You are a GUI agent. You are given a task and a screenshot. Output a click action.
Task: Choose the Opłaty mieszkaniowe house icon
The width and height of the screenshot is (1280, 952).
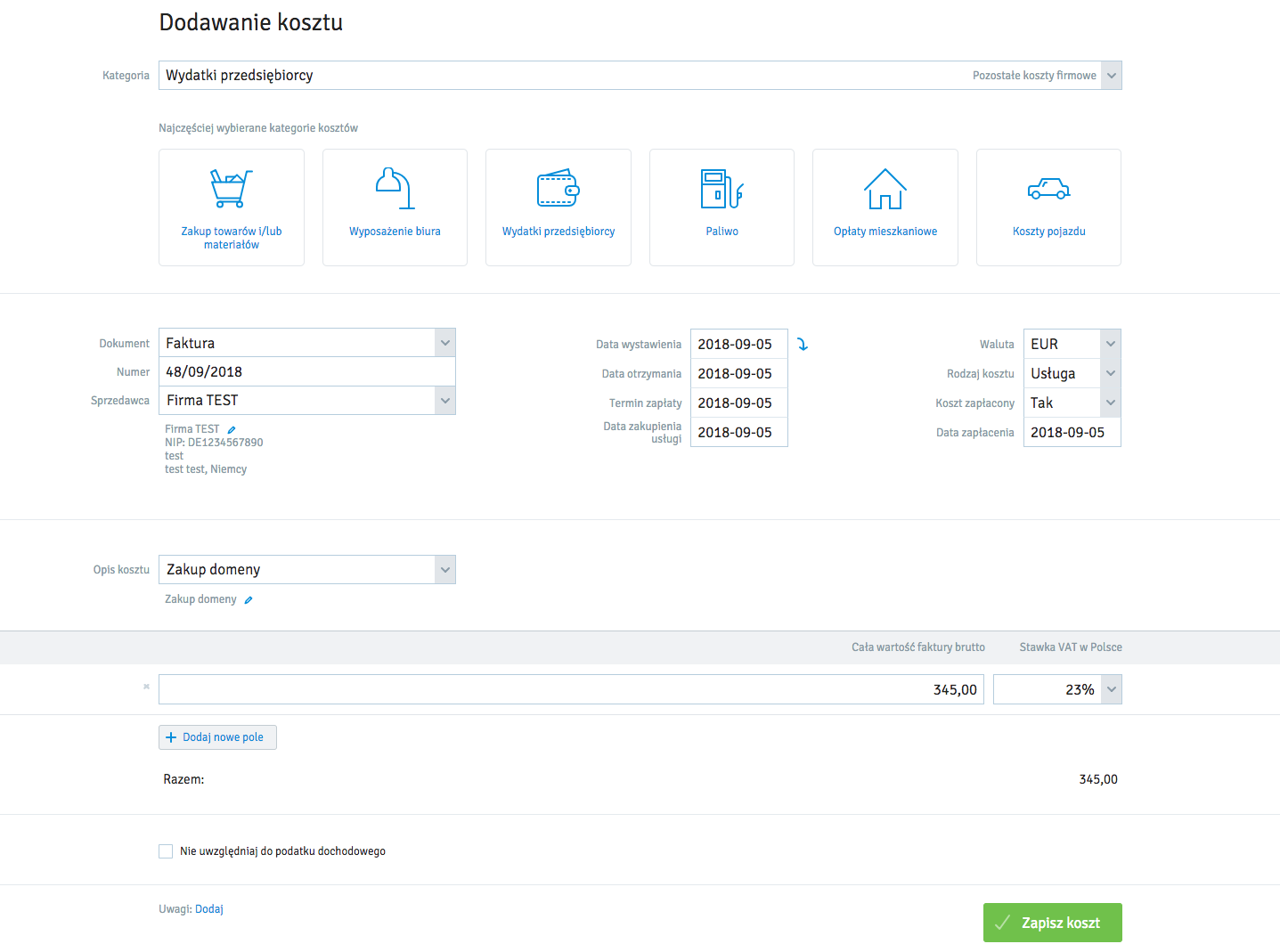tap(885, 188)
